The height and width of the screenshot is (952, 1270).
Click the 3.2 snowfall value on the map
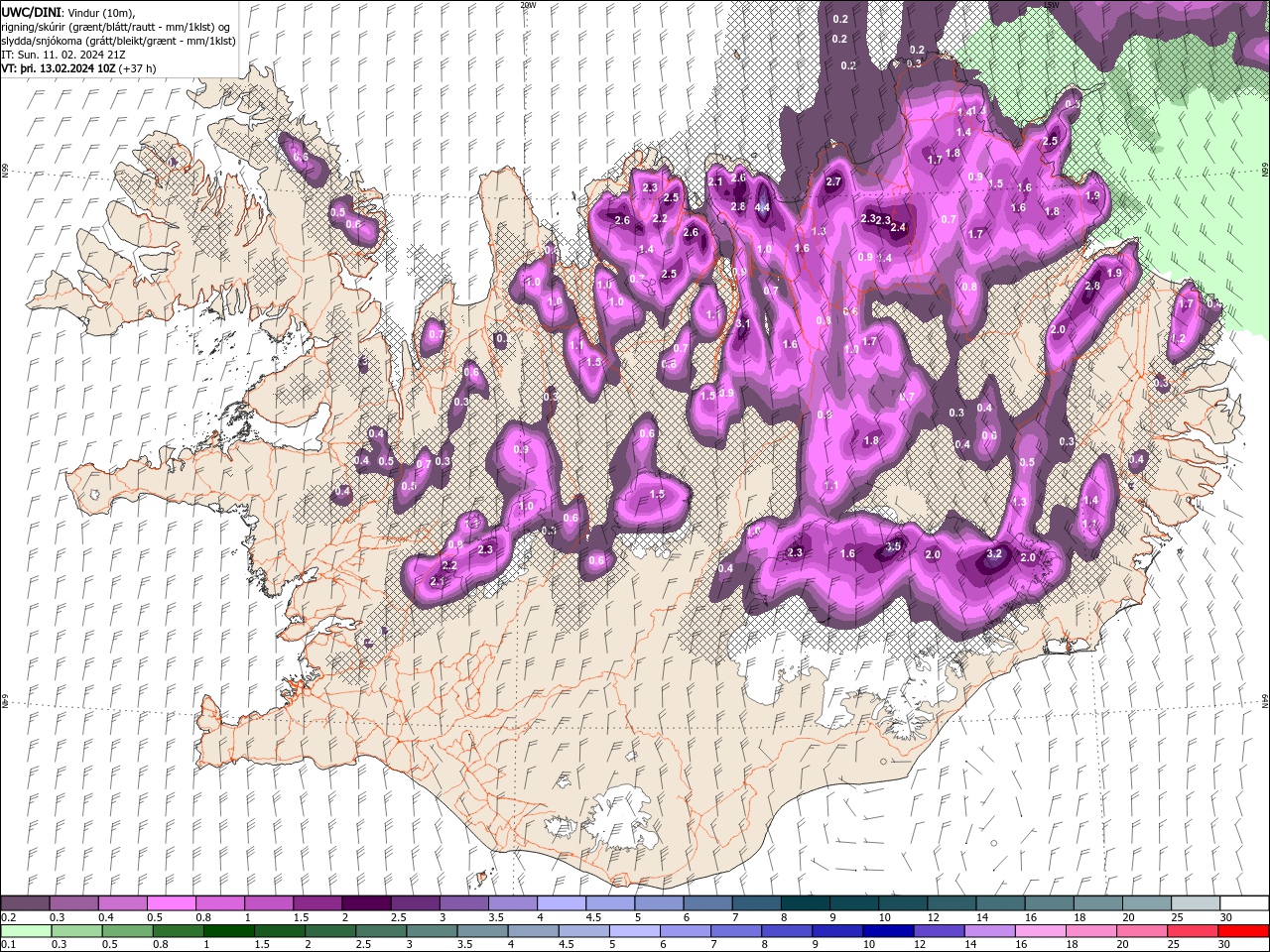995,553
